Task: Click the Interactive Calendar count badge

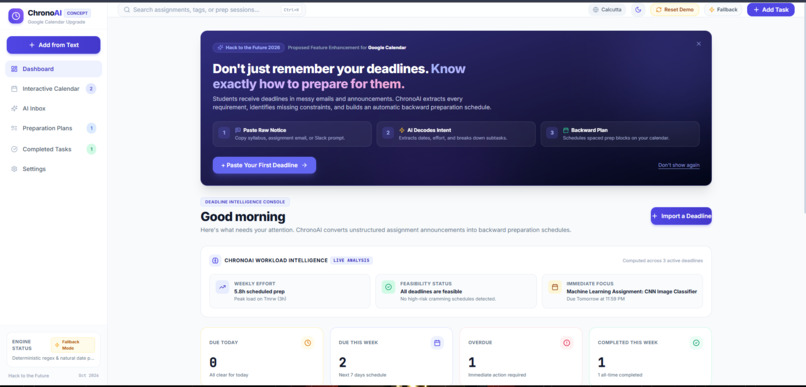Action: tap(91, 89)
